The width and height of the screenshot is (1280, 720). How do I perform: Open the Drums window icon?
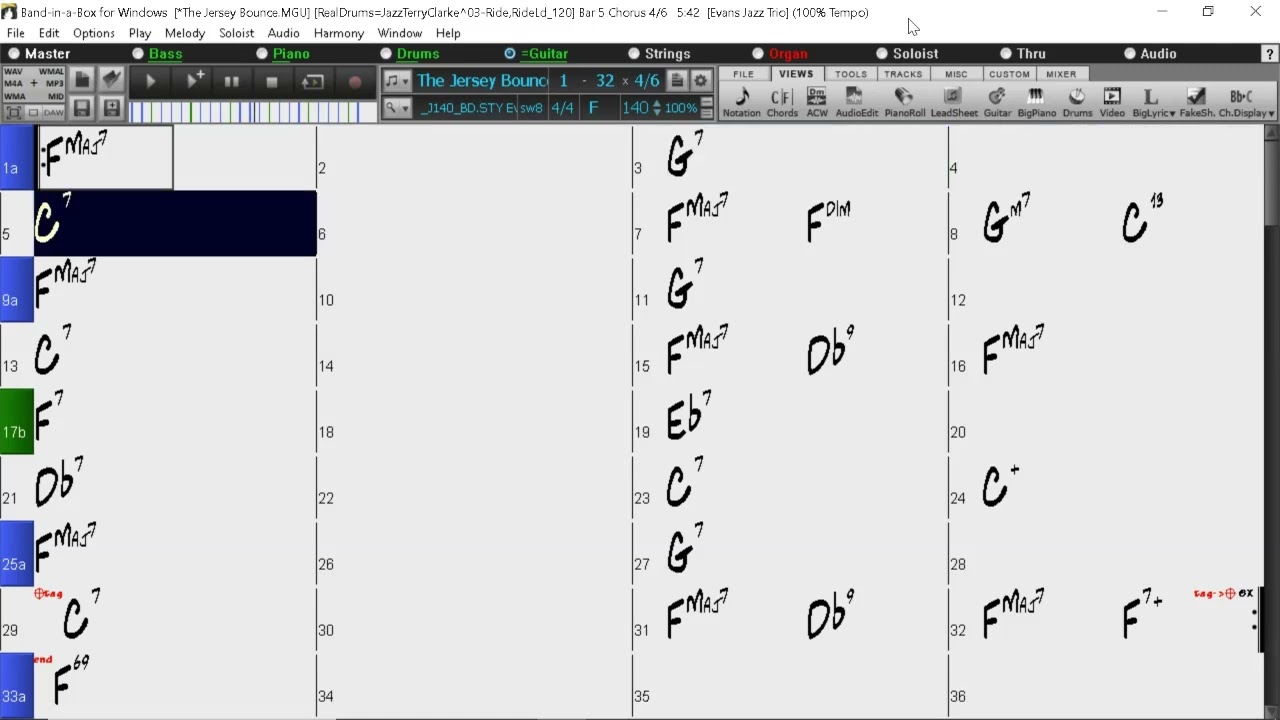pyautogui.click(x=1077, y=102)
